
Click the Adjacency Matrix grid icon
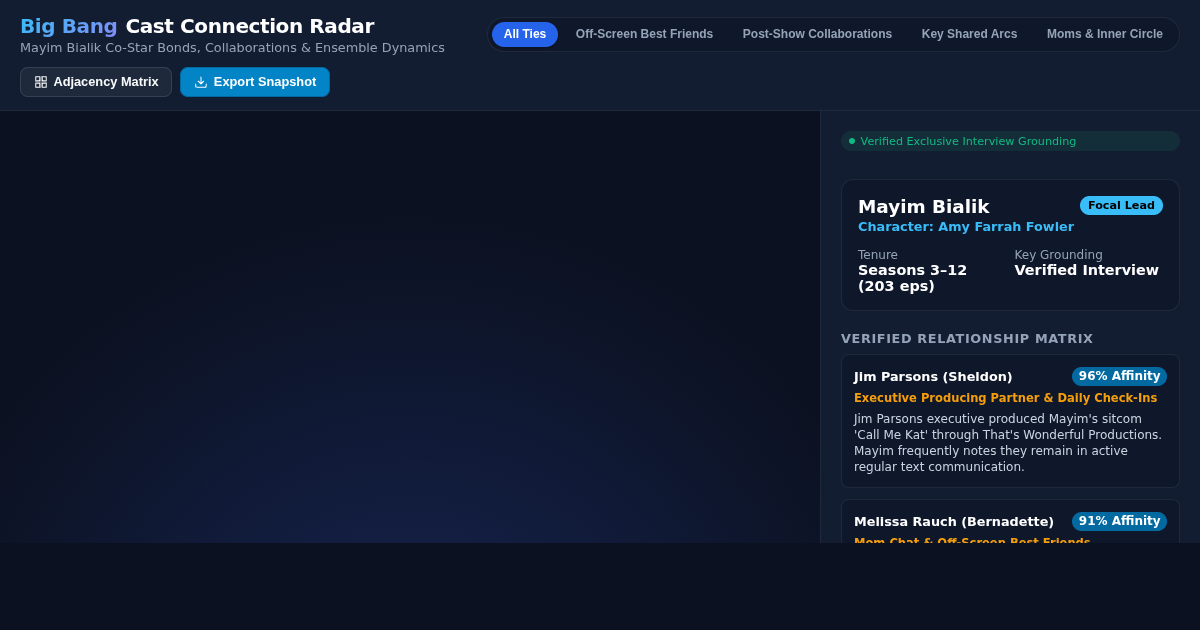click(41, 82)
